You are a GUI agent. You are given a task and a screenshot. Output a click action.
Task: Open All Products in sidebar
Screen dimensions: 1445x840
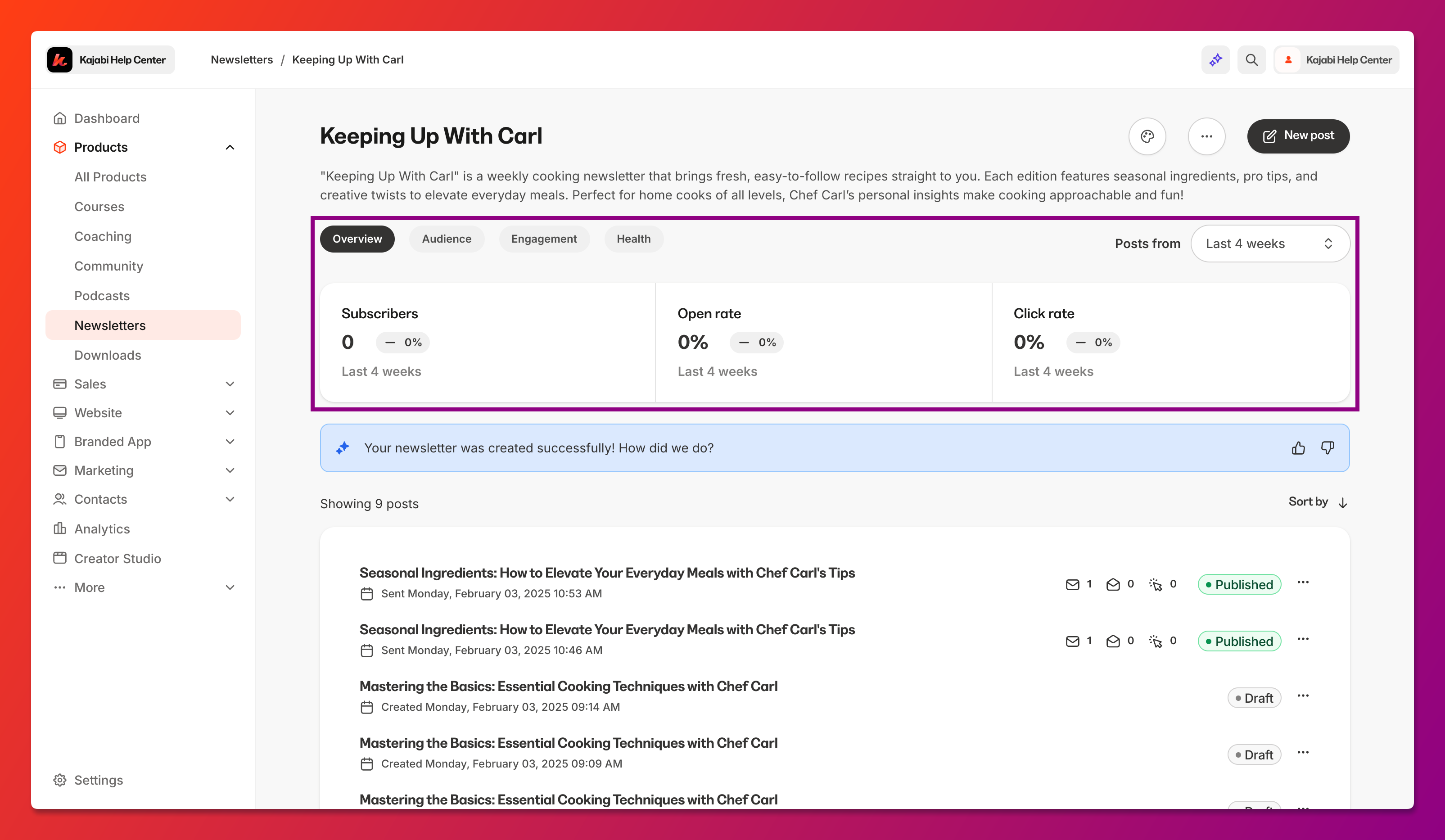point(110,177)
